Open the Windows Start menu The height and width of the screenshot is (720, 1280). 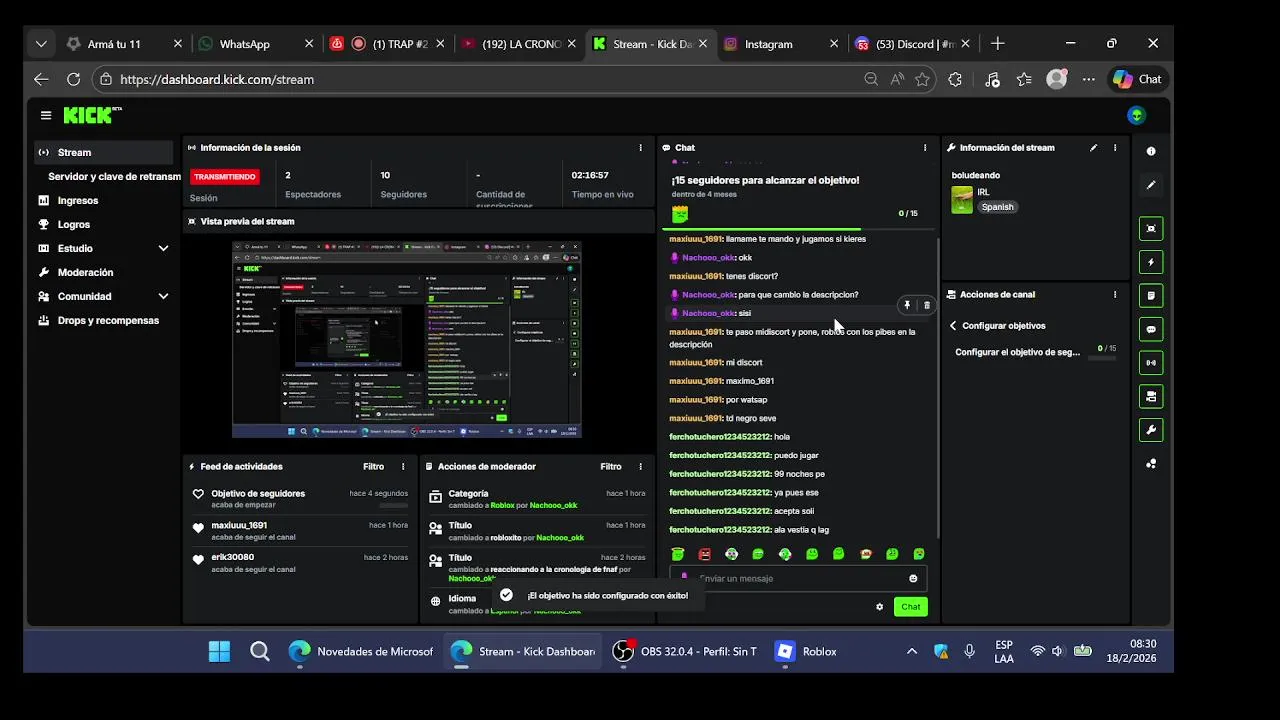click(x=219, y=651)
